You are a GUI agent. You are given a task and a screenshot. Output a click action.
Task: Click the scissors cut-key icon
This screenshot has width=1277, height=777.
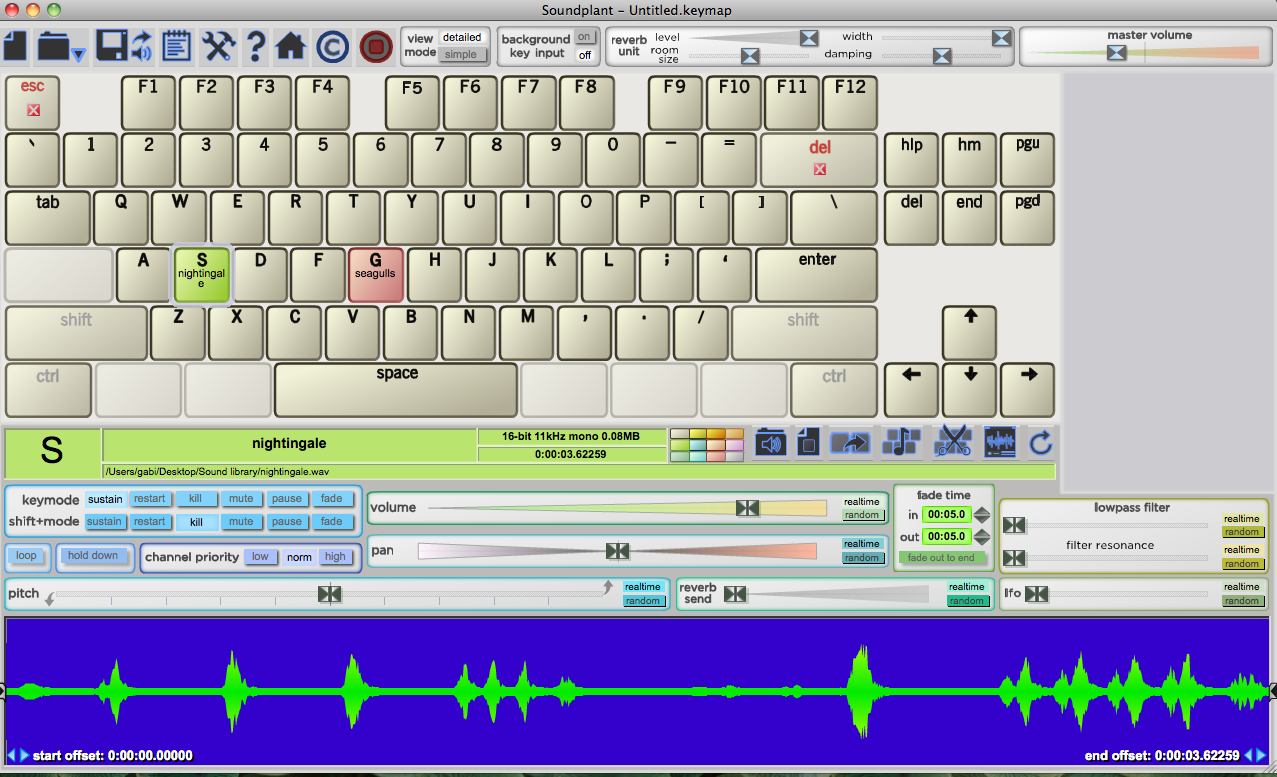coord(953,442)
